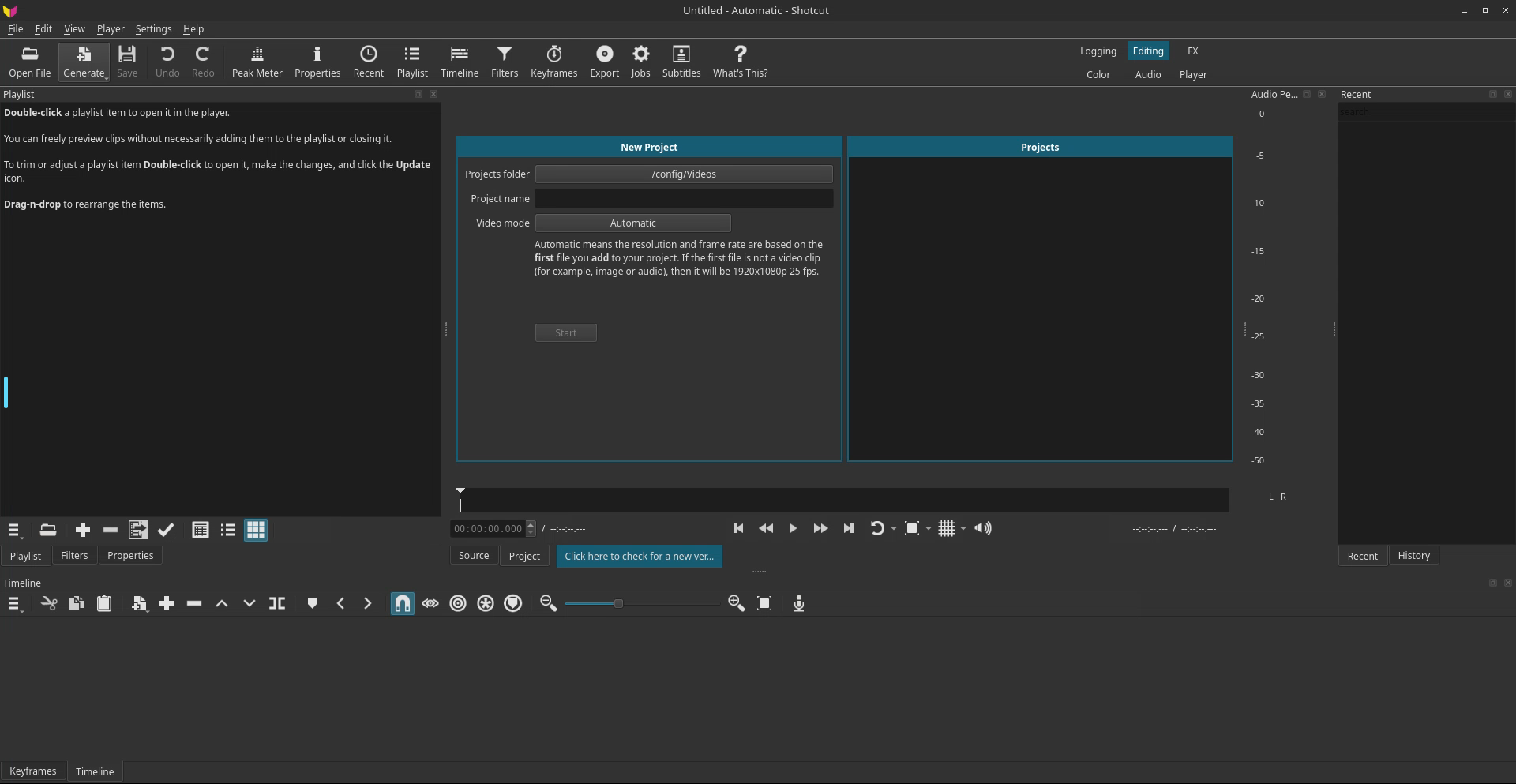Image resolution: width=1516 pixels, height=784 pixels.
Task: Open the Settings menu
Action: 153,29
